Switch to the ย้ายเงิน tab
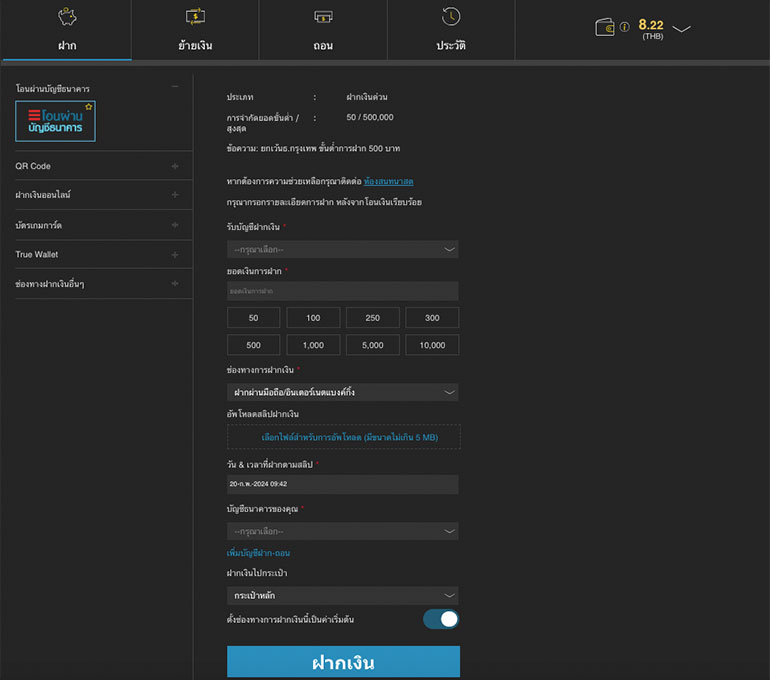Image resolution: width=770 pixels, height=680 pixels. [194, 46]
